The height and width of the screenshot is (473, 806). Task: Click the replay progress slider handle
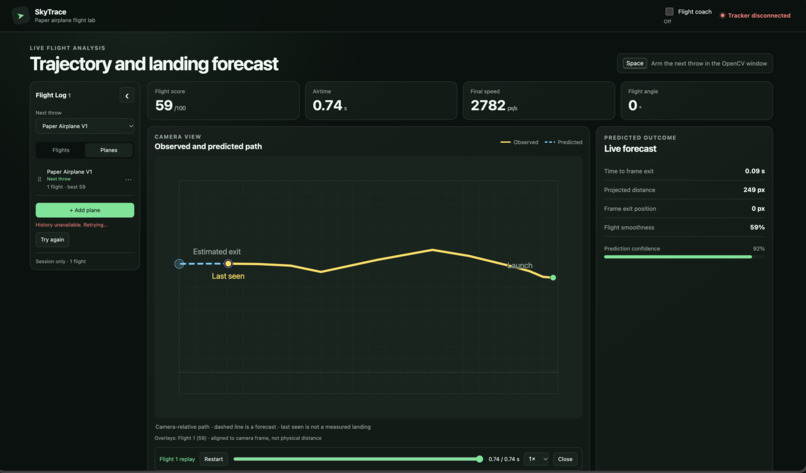point(480,459)
